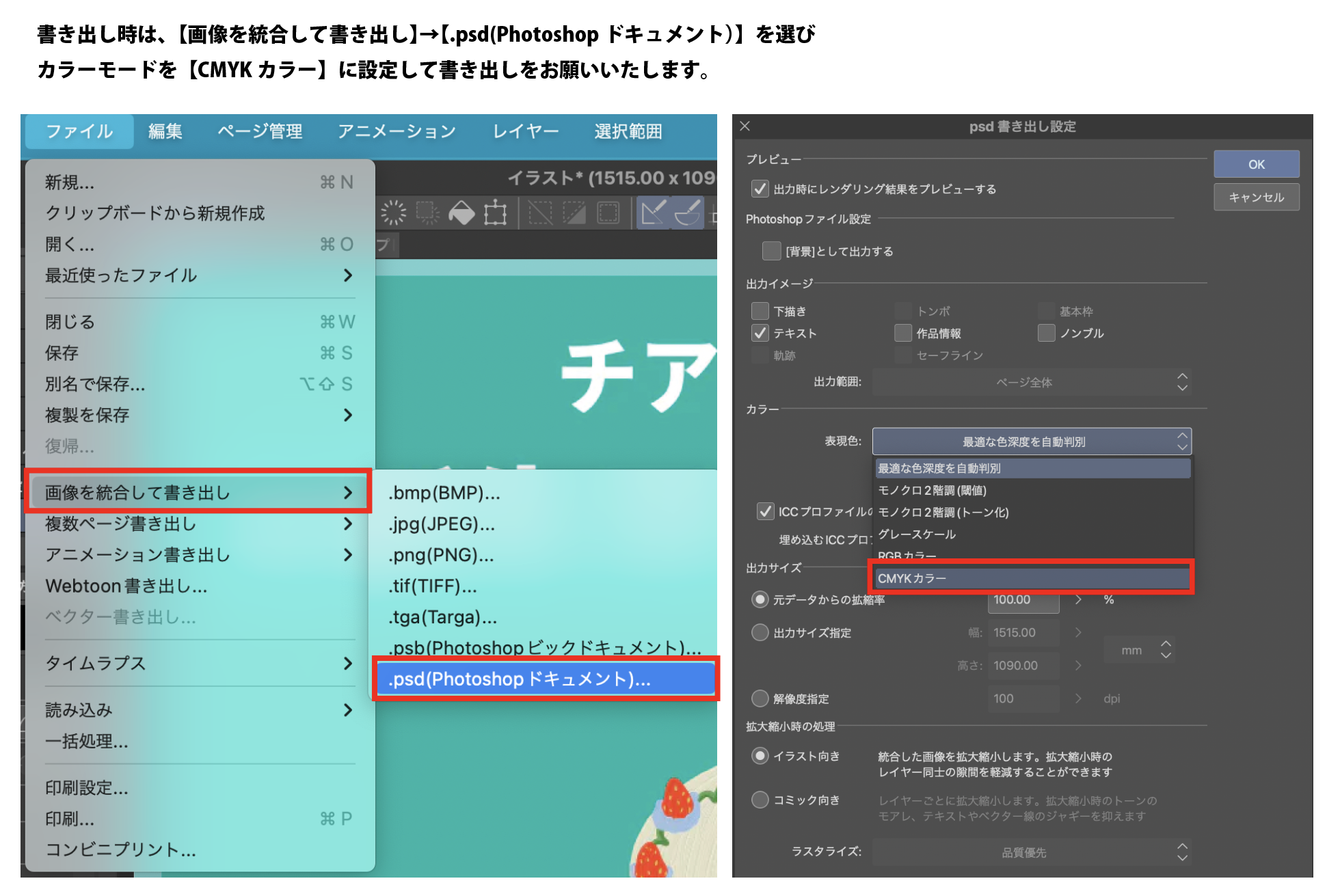Choose .jpg(JPEG) export option

tap(442, 524)
